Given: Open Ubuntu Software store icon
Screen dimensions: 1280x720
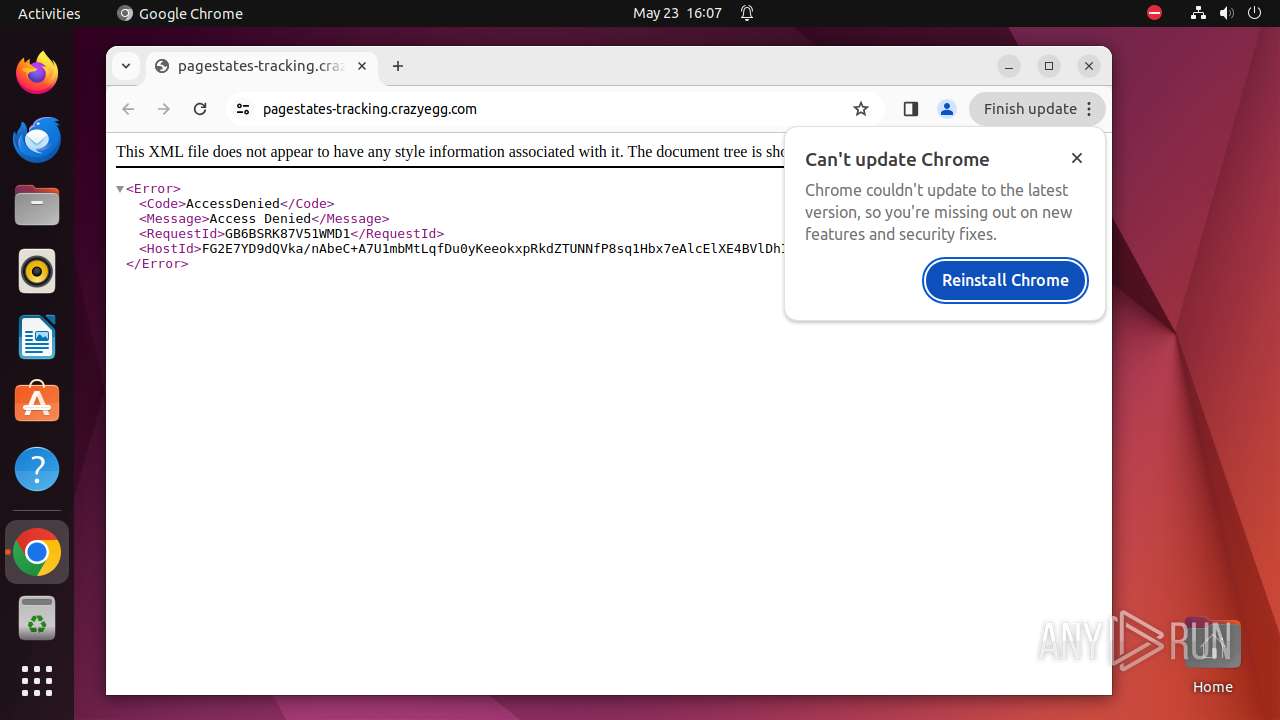Looking at the screenshot, I should (x=37, y=403).
